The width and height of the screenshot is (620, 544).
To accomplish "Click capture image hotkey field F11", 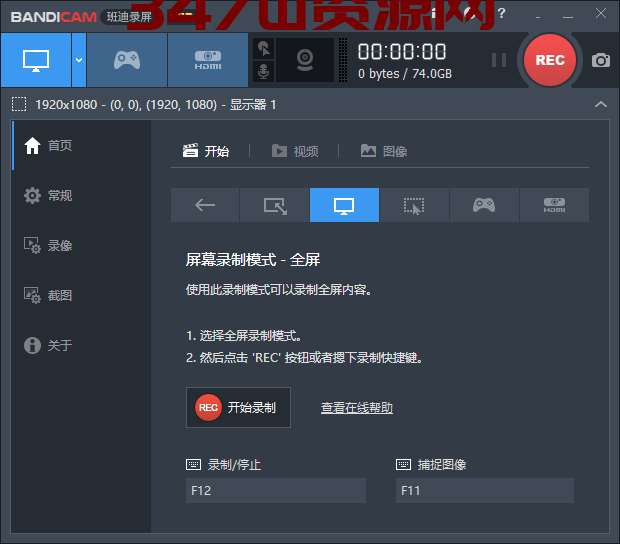I will point(485,491).
